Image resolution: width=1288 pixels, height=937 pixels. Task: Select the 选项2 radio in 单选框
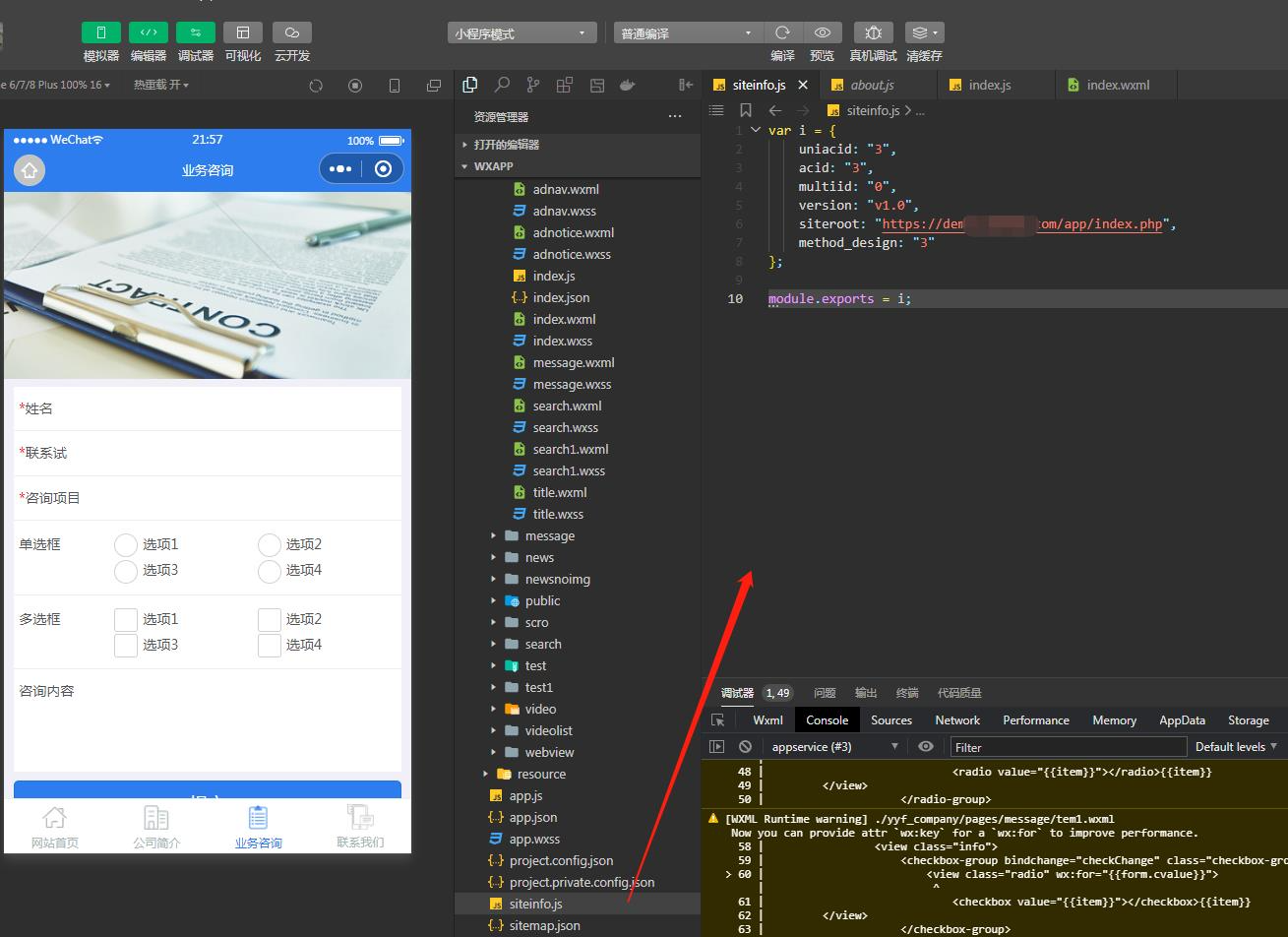(270, 544)
